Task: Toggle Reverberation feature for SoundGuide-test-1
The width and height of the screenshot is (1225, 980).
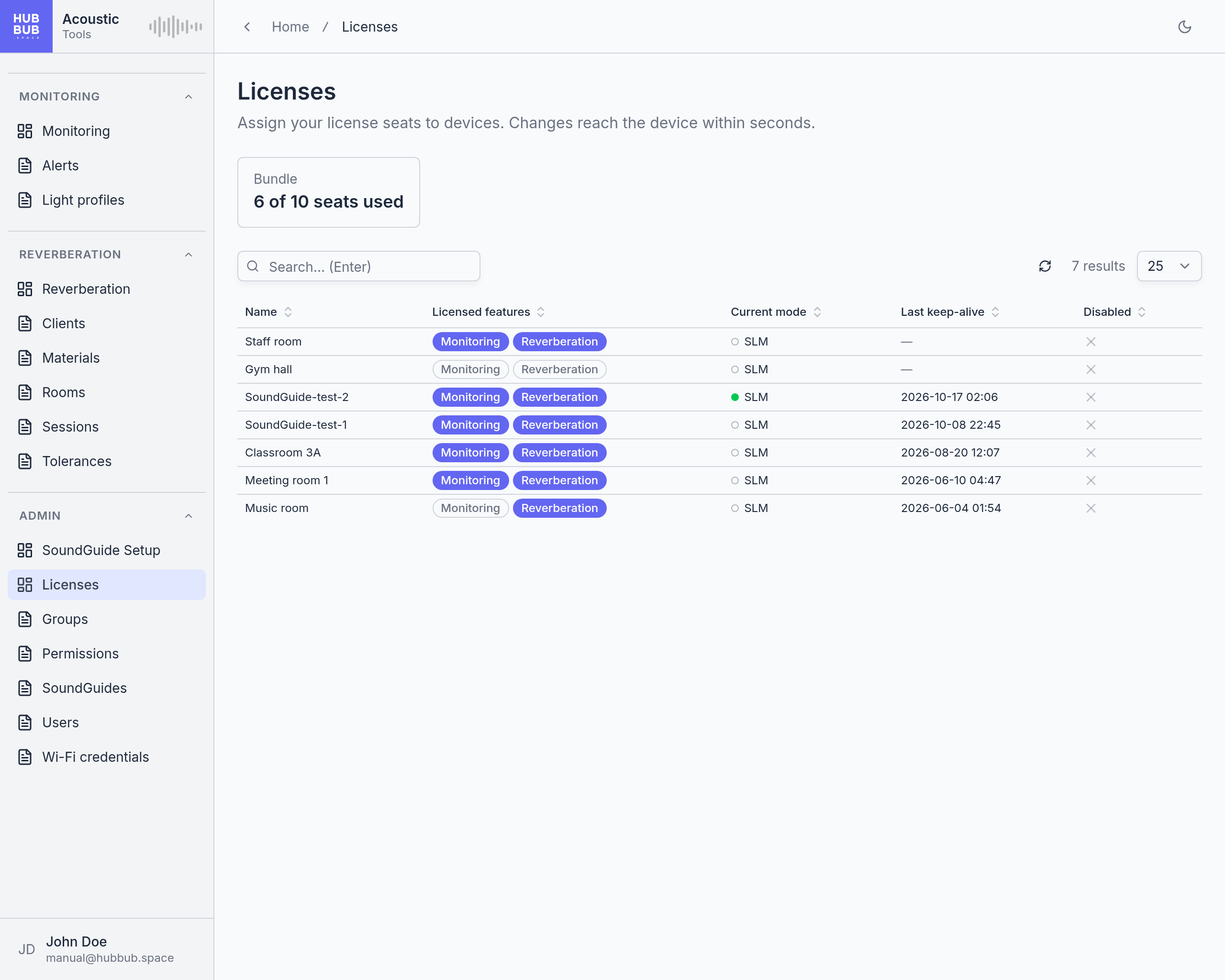Action: point(559,425)
